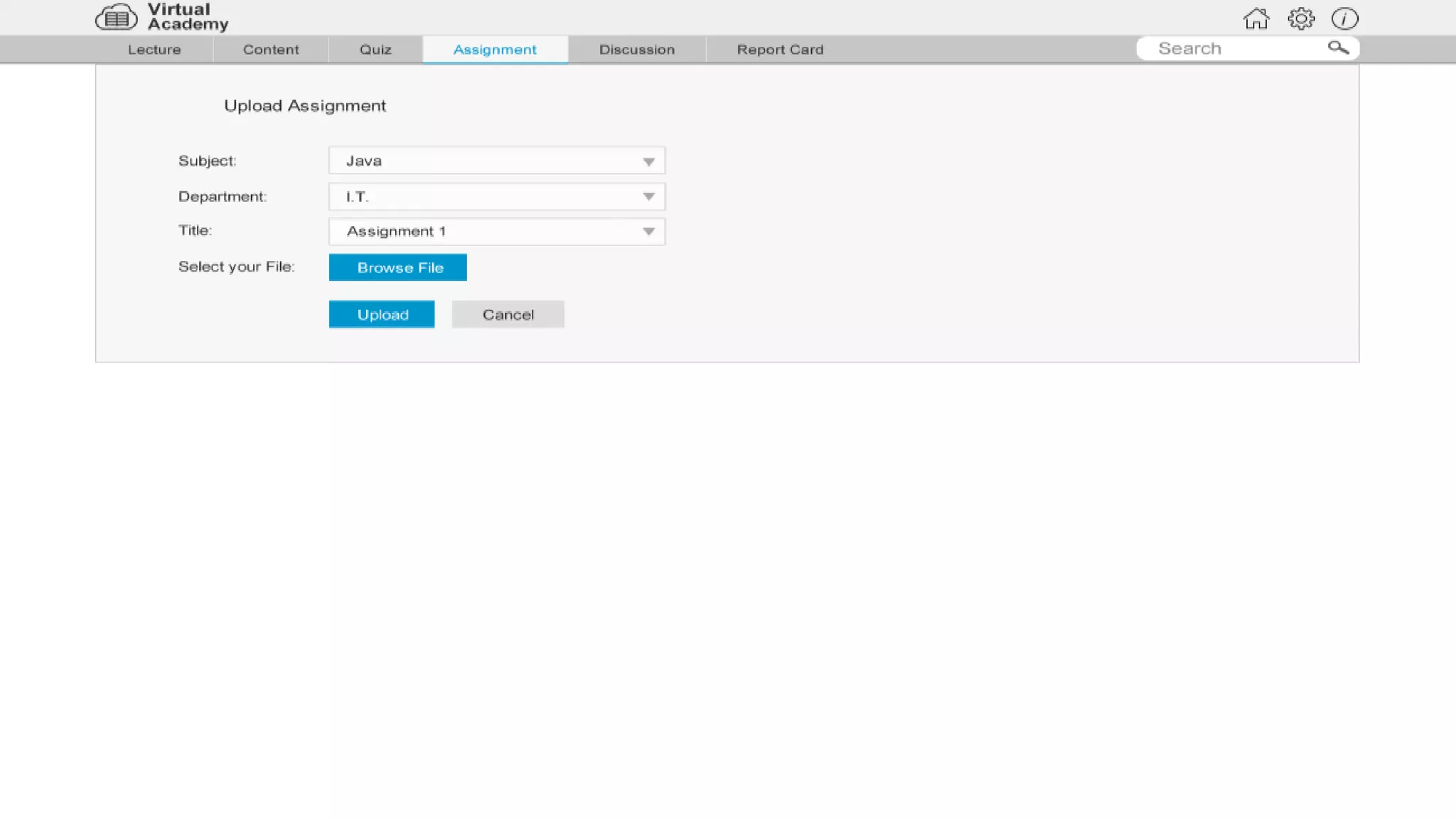Click the info circle icon

click(1344, 18)
